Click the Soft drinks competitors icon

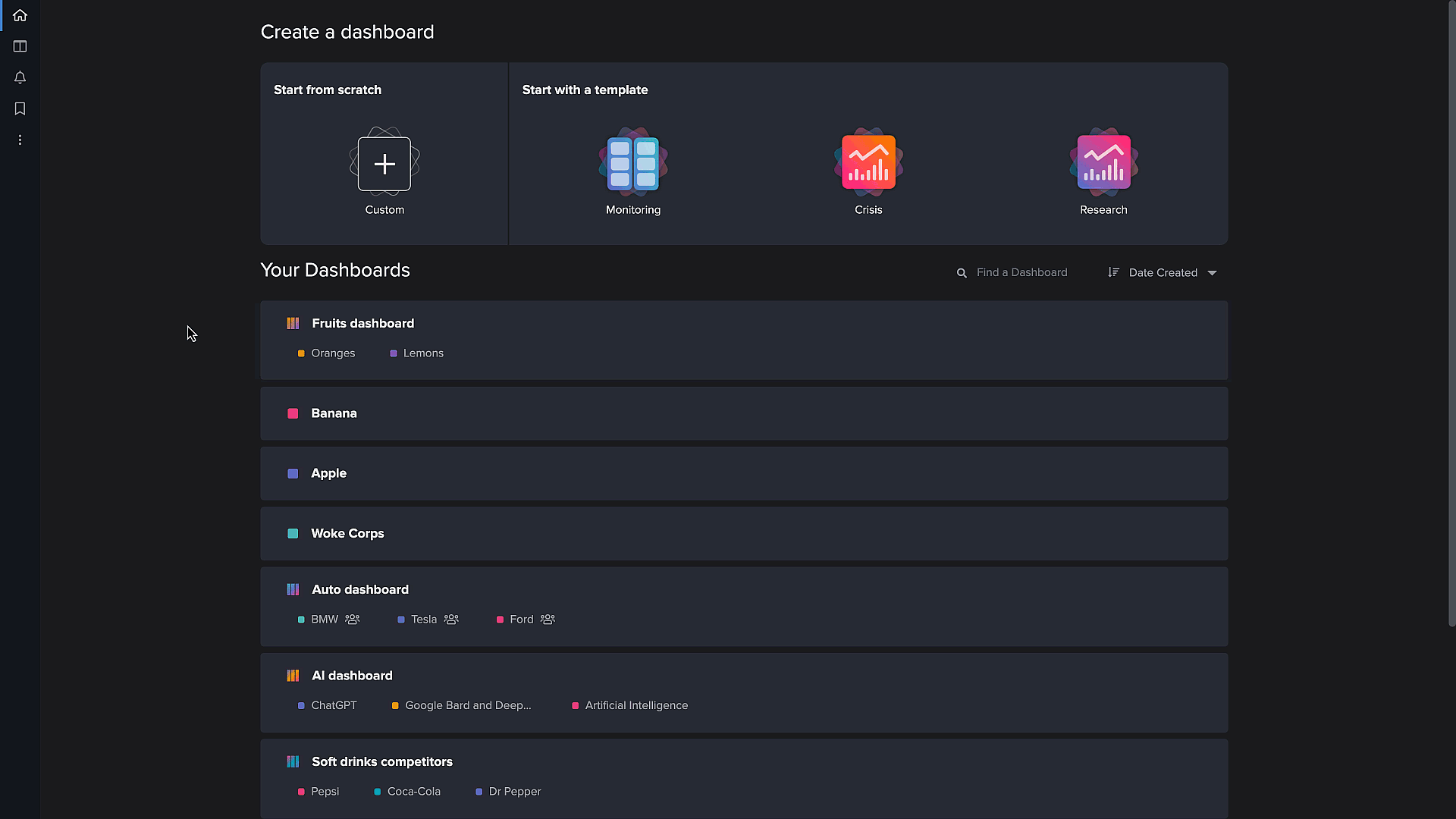(x=293, y=761)
